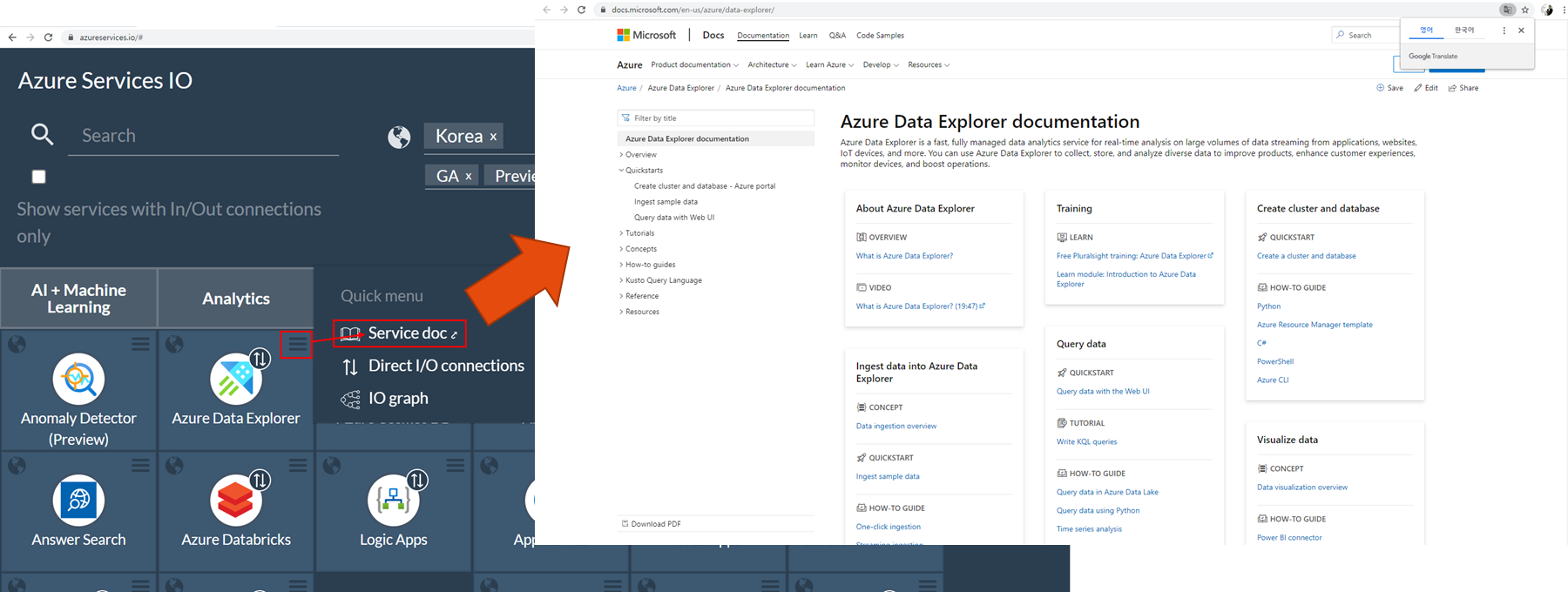Select IO graph in the Quick menu
The image size is (1568, 592).
(x=384, y=399)
